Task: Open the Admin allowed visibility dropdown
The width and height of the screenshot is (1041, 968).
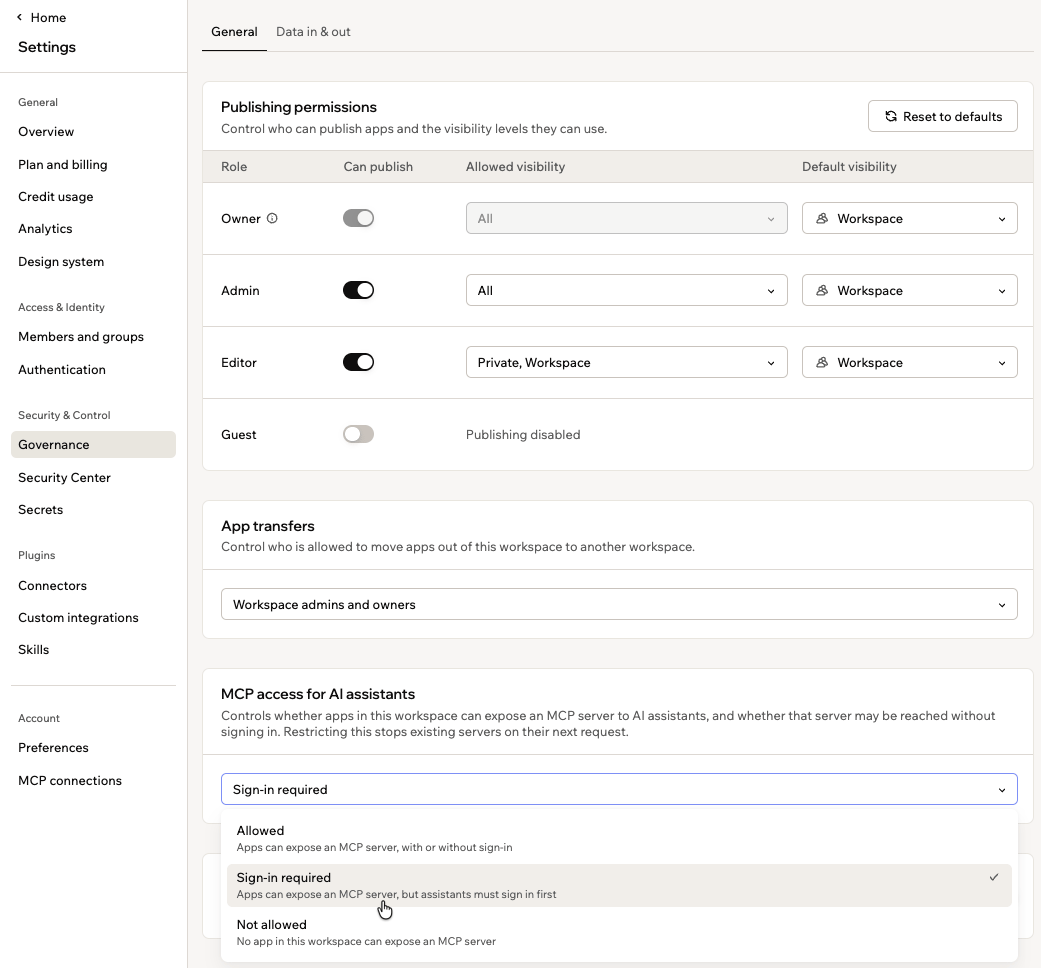Action: tap(627, 290)
